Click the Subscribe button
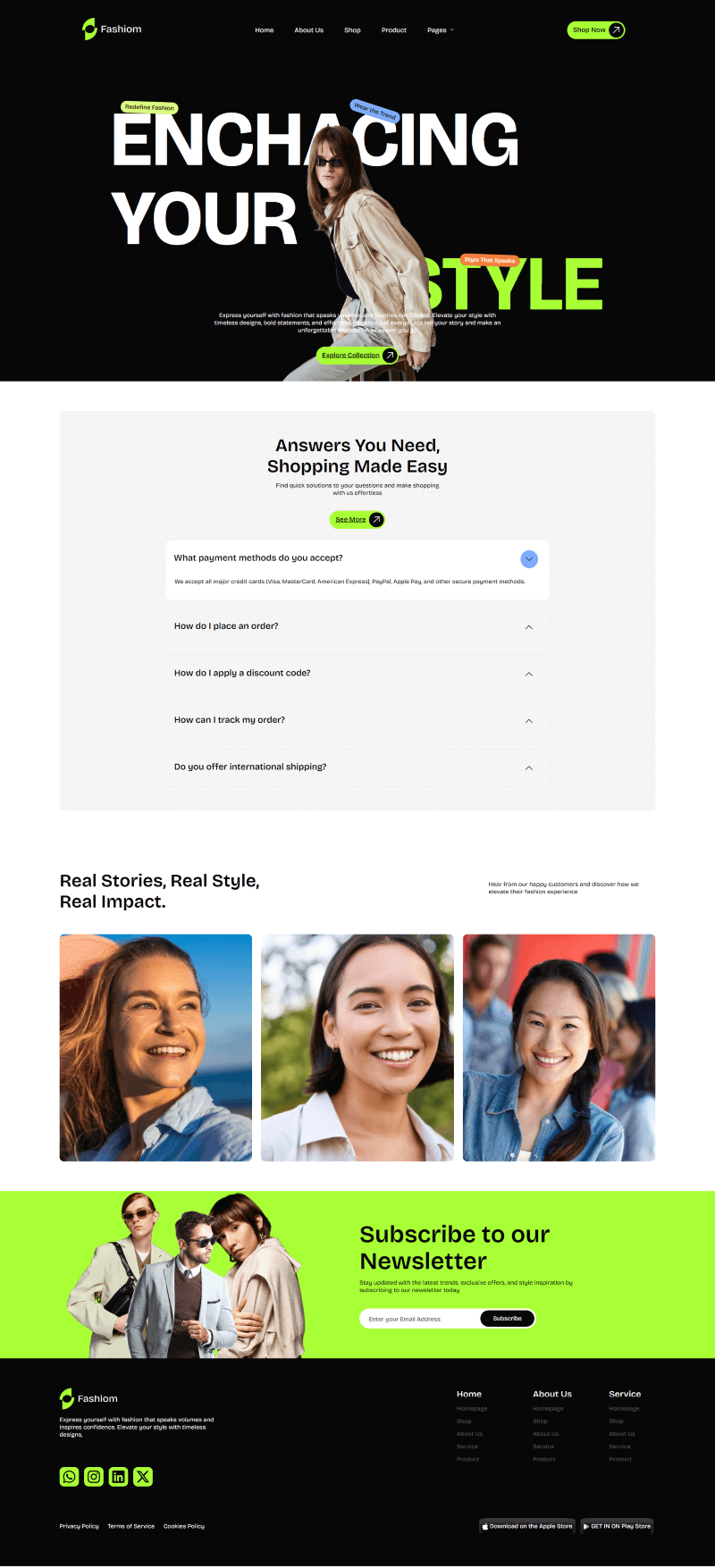Image resolution: width=715 pixels, height=1568 pixels. pyautogui.click(x=507, y=1319)
